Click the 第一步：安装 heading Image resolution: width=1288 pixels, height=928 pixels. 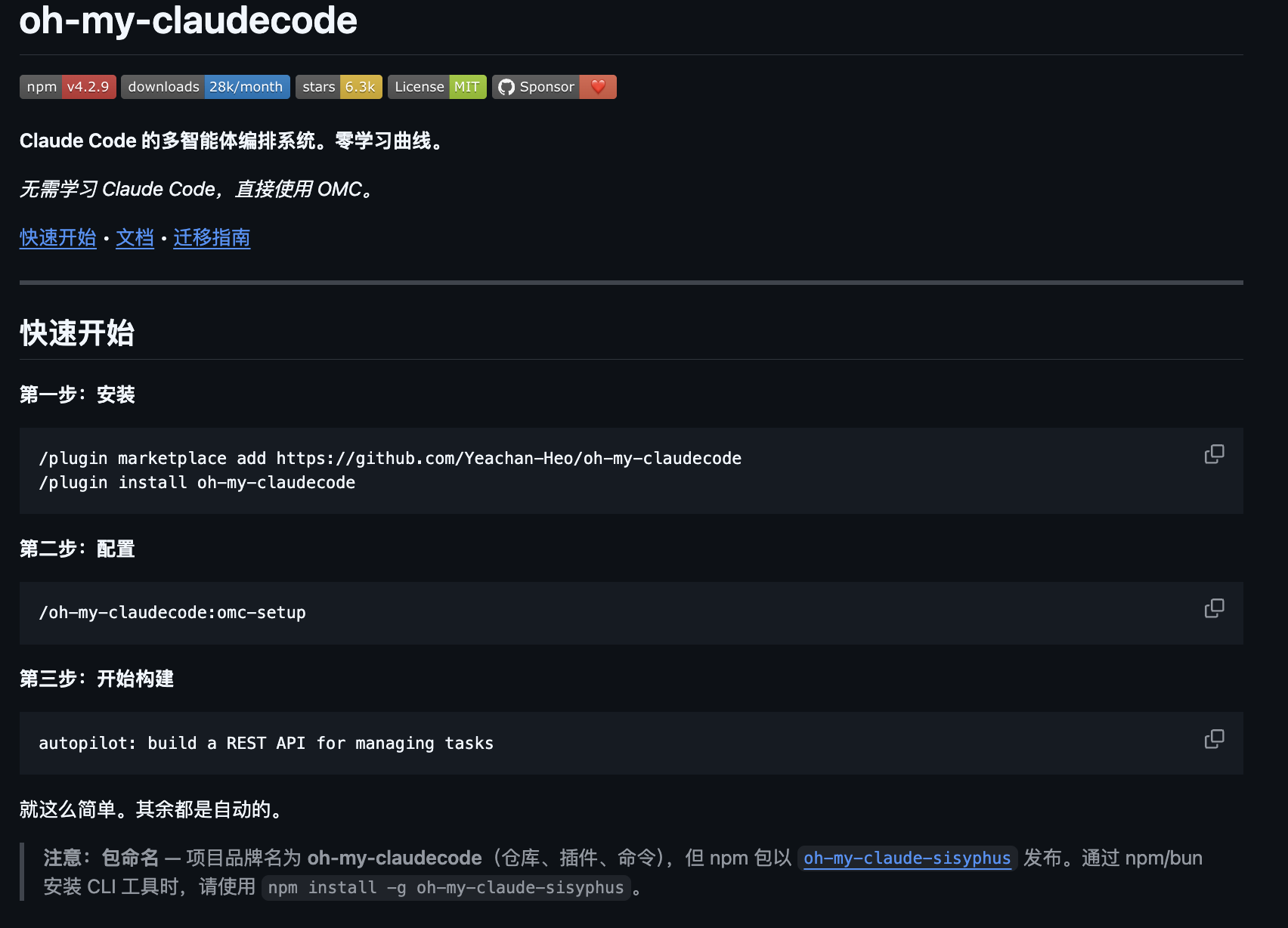76,394
